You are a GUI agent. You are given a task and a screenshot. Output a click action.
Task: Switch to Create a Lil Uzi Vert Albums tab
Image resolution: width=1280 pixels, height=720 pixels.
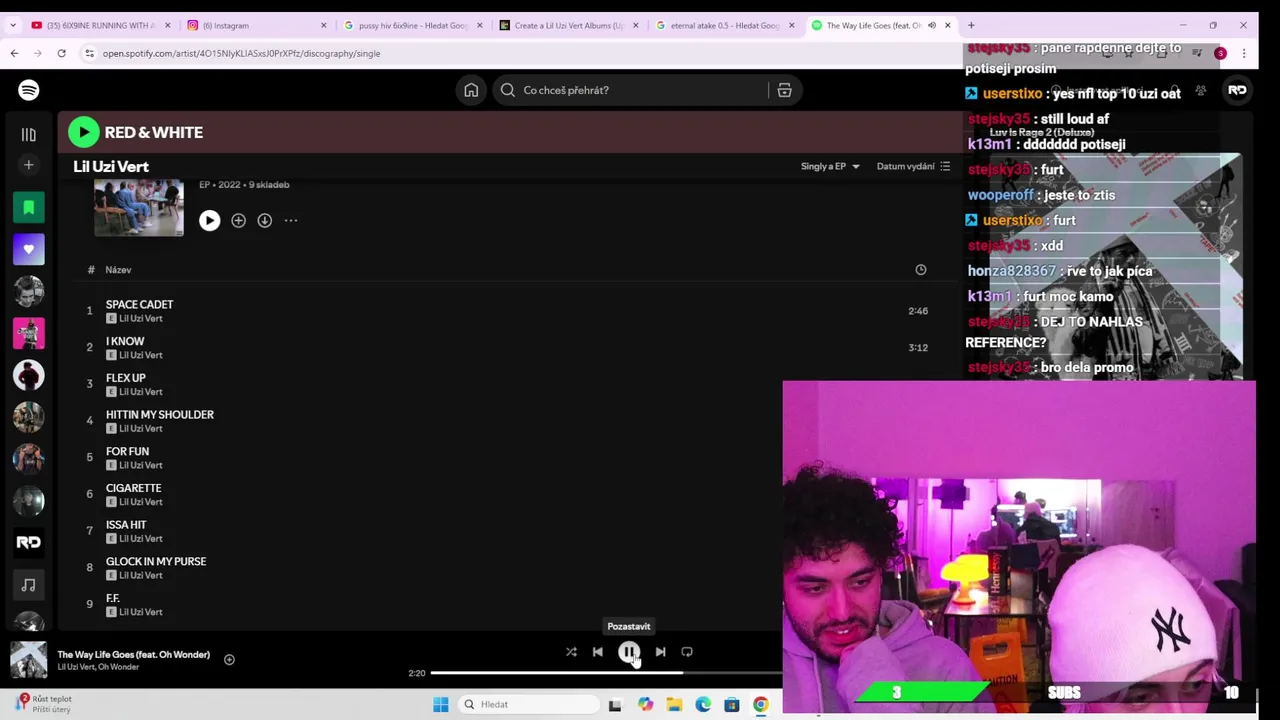(567, 25)
